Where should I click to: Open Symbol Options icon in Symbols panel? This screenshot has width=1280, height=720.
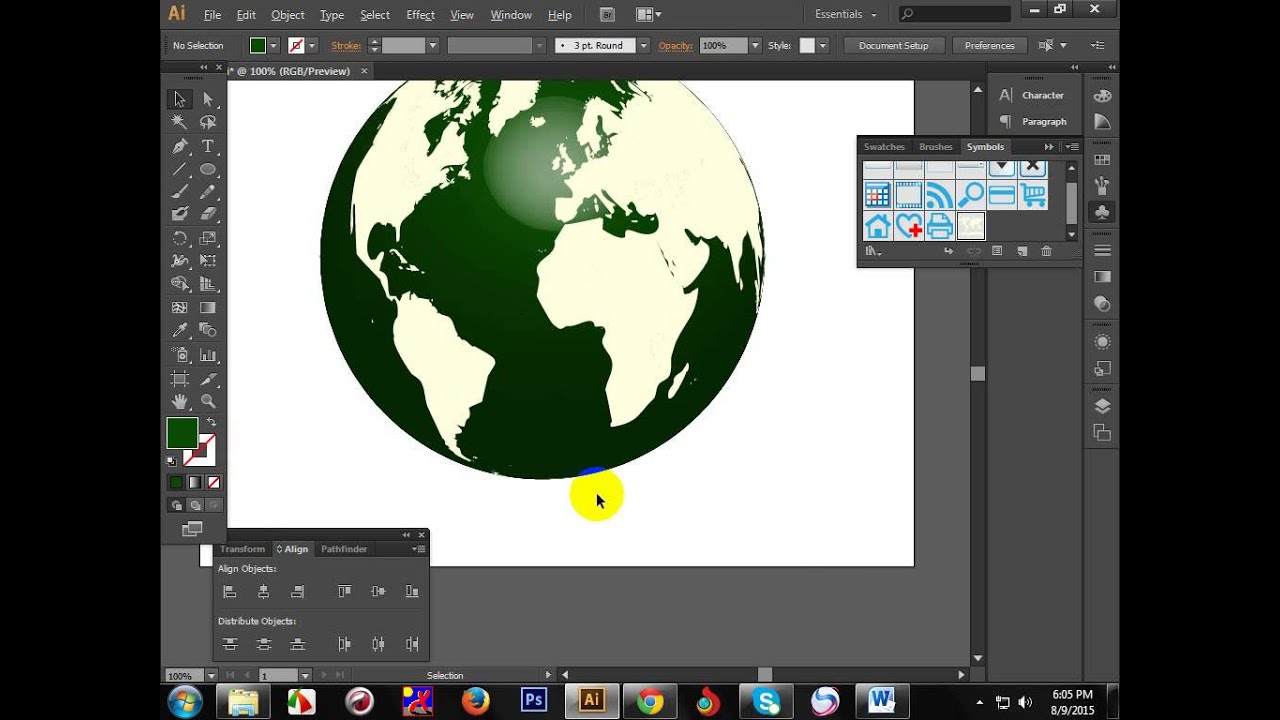click(x=997, y=251)
